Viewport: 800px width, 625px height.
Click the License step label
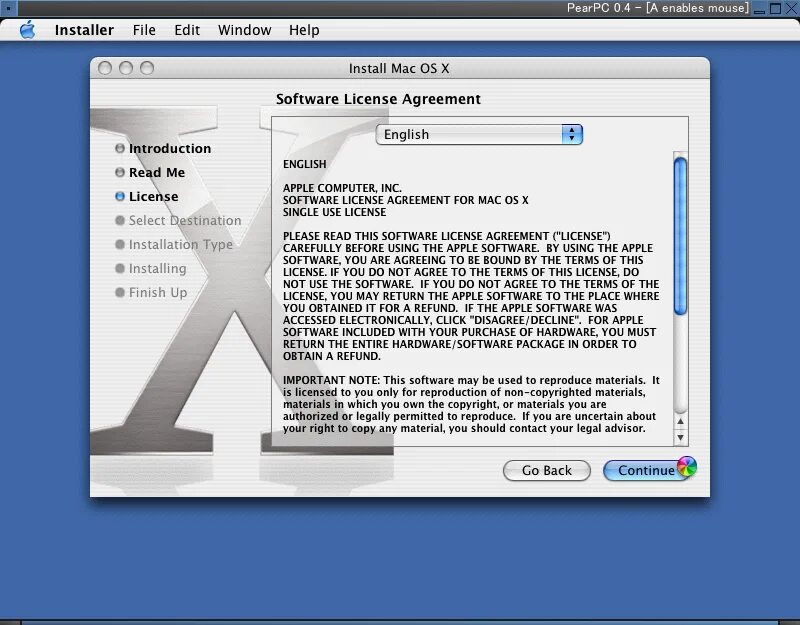pyautogui.click(x=154, y=196)
